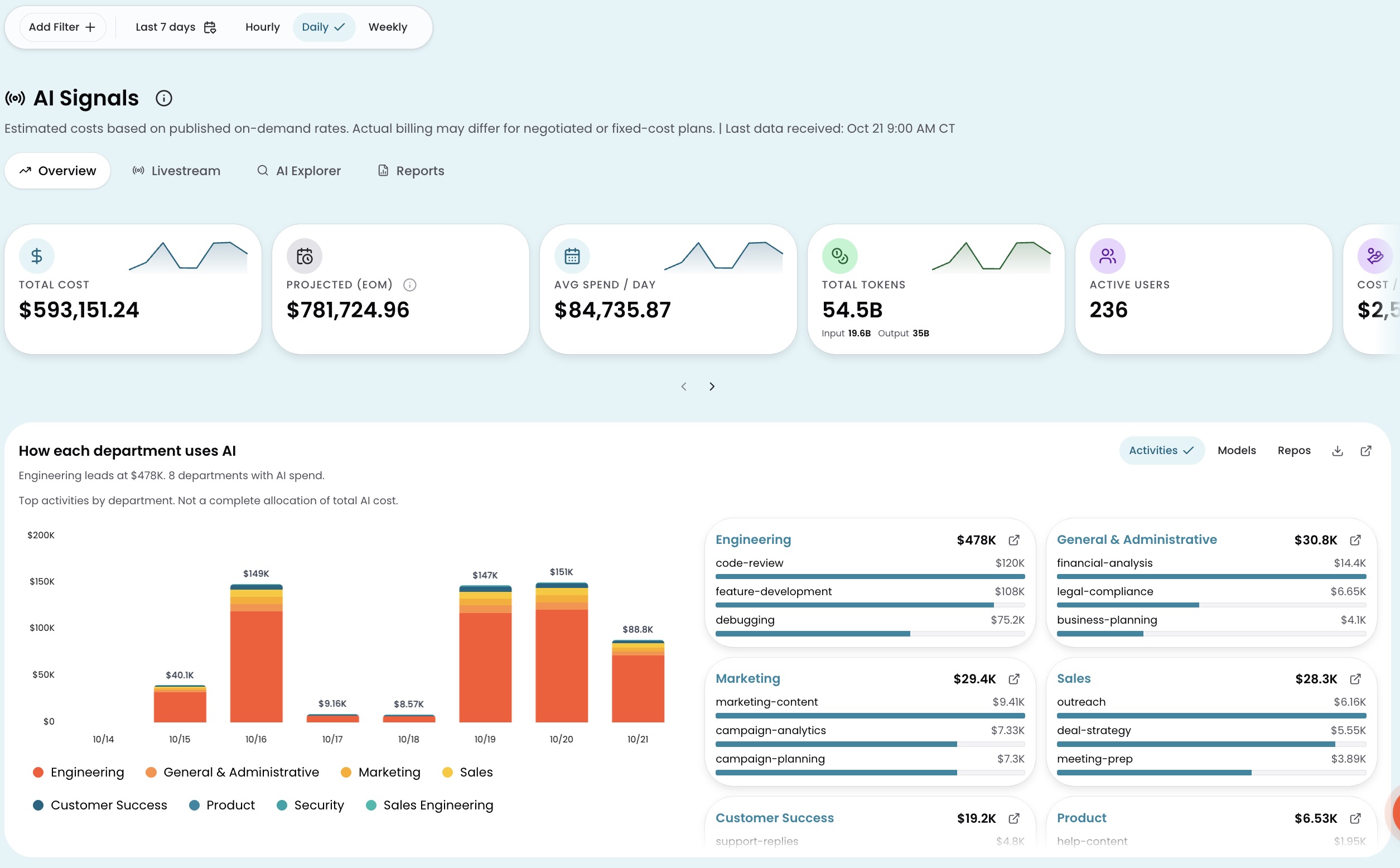Viewport: 1400px width, 868px height.
Task: Click the Avg Spend calendar icon
Action: (572, 256)
